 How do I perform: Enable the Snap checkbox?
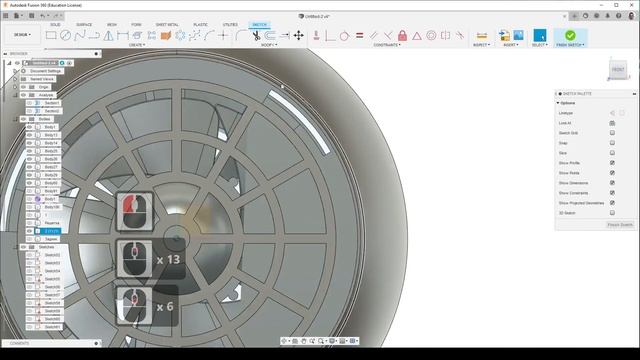point(612,143)
